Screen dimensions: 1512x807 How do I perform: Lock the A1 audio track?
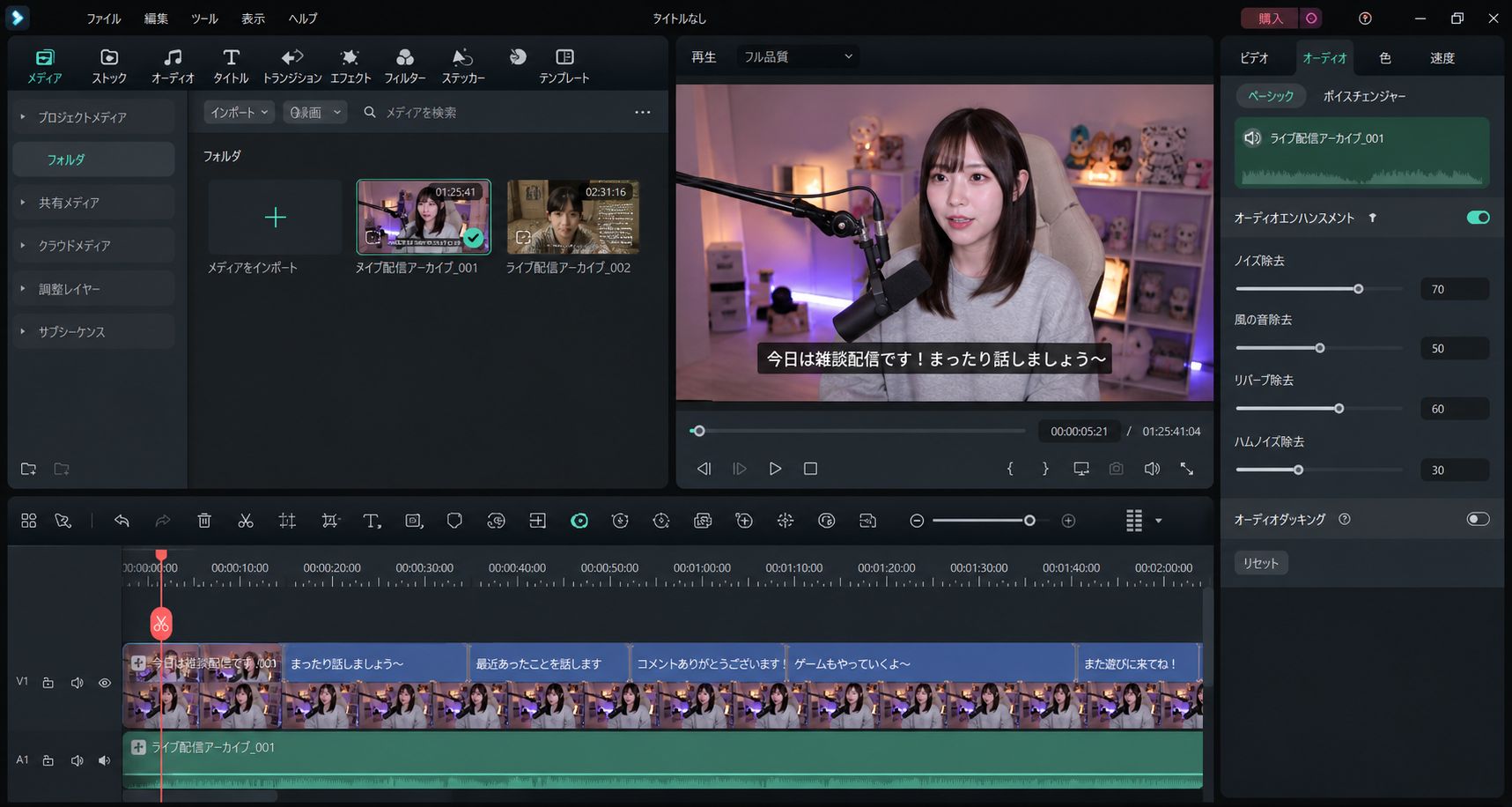(48, 760)
